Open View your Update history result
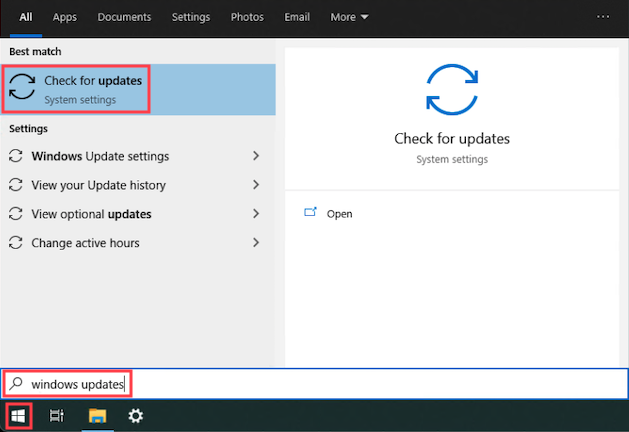 98,185
